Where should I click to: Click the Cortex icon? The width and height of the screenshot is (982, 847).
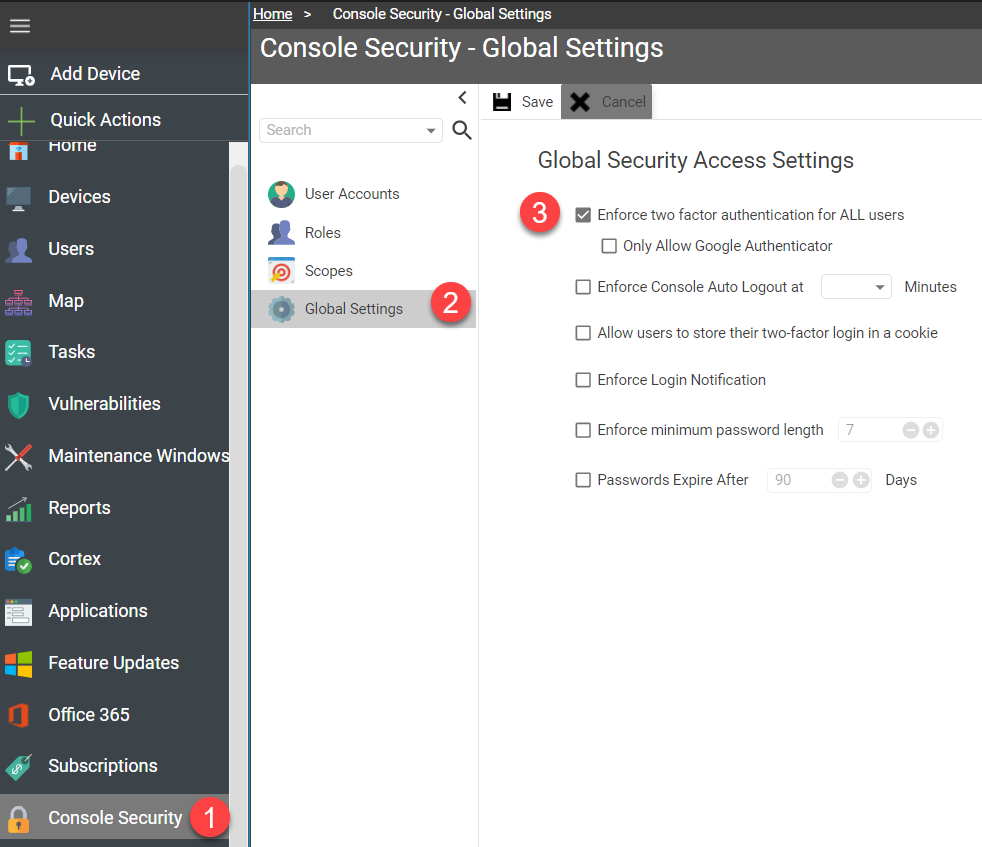18,559
